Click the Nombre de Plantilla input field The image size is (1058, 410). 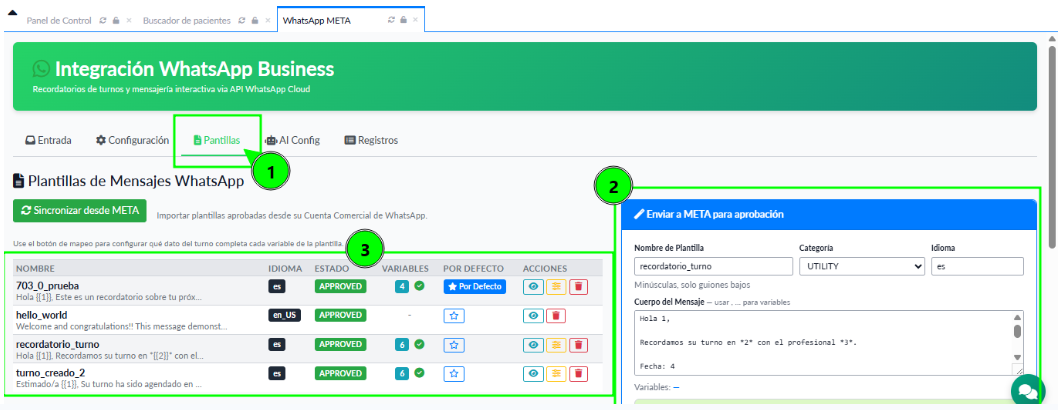point(713,266)
